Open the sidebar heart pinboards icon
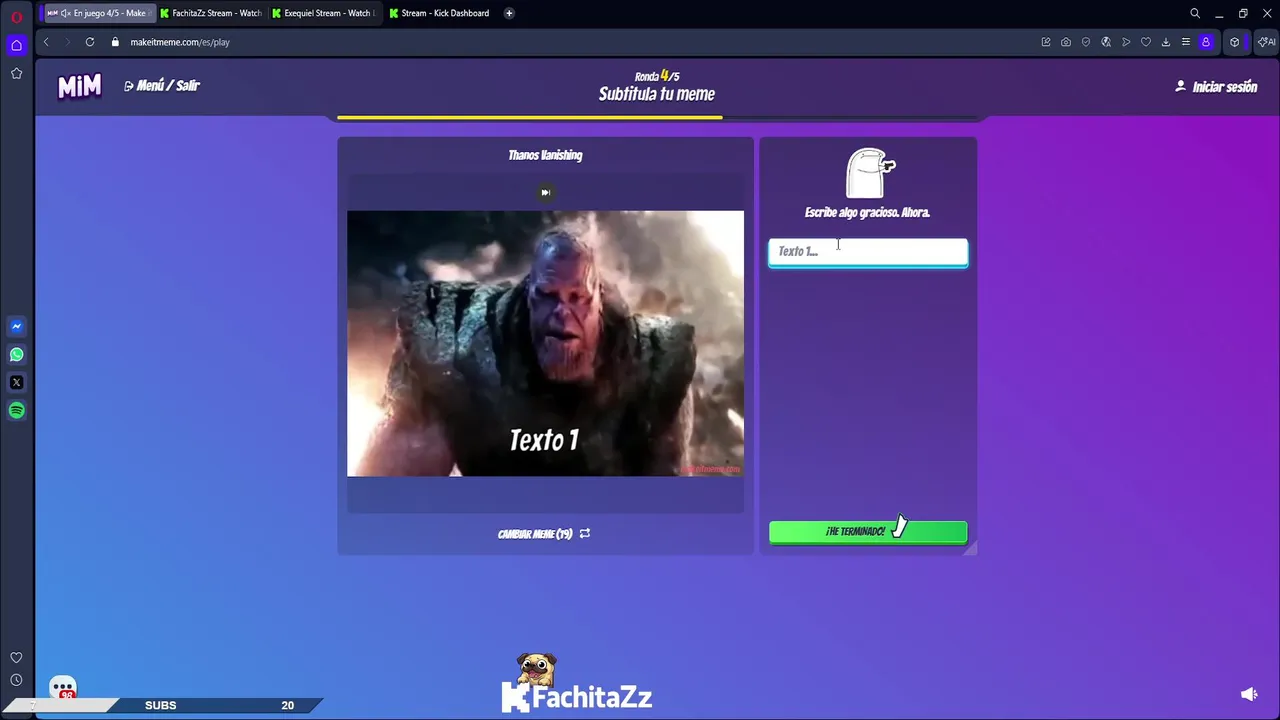1280x720 pixels. [16, 657]
